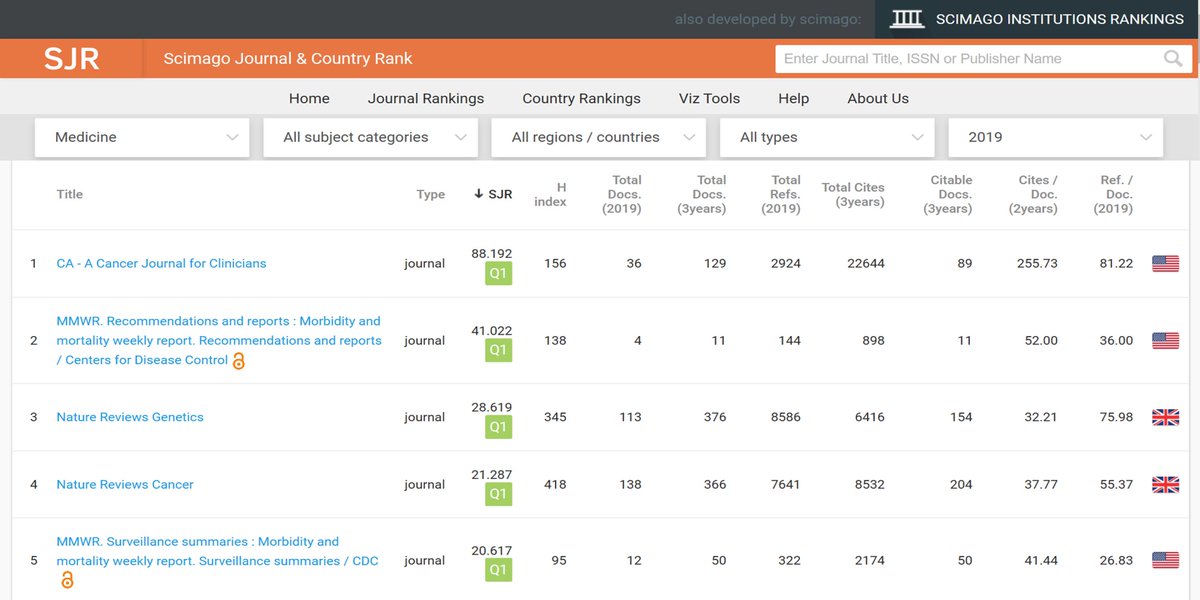Go to Home menu item
Image resolution: width=1200 pixels, height=600 pixels.
click(309, 98)
